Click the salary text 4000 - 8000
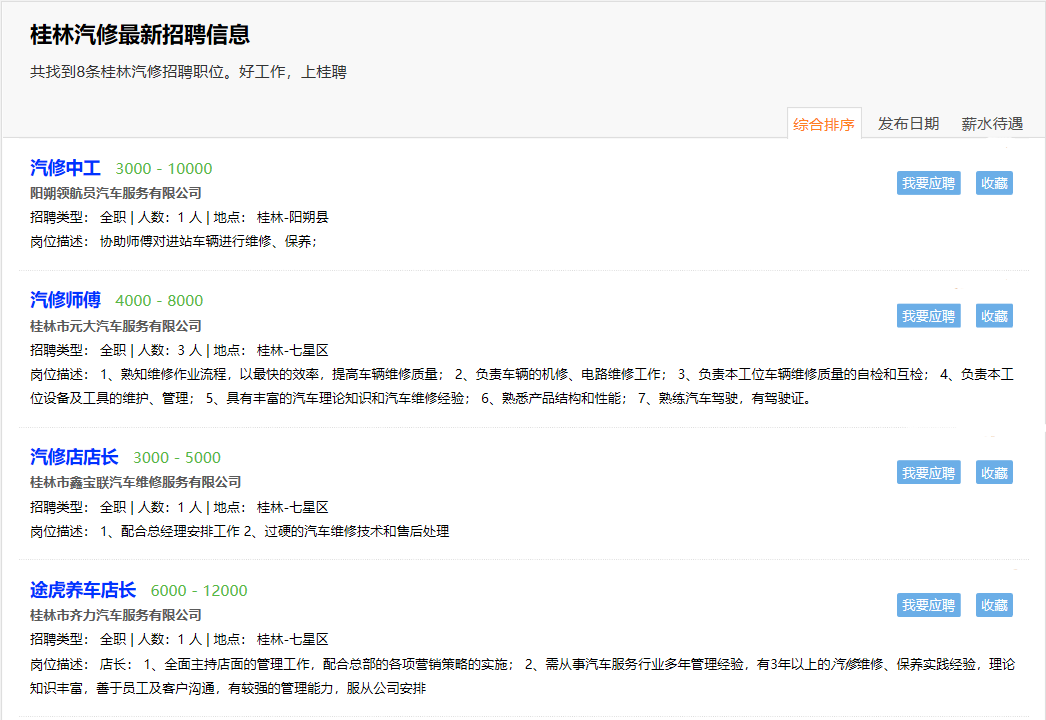Image resolution: width=1046 pixels, height=720 pixels. (x=159, y=301)
